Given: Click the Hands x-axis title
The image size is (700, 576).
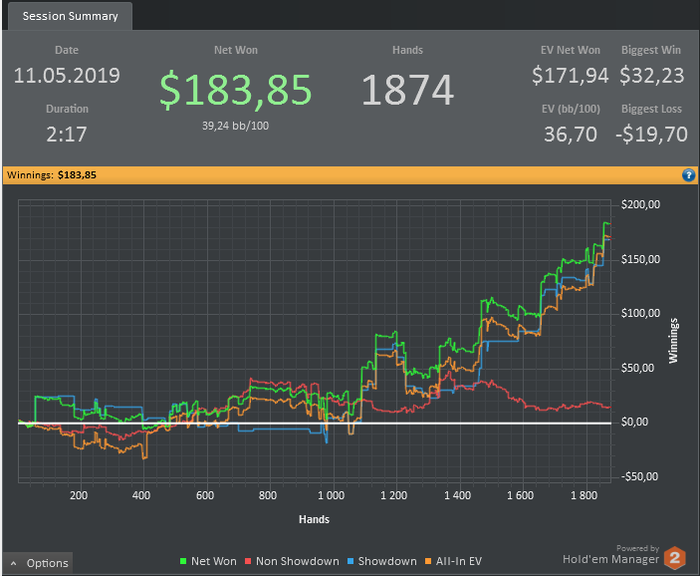Looking at the screenshot, I should click(x=314, y=519).
